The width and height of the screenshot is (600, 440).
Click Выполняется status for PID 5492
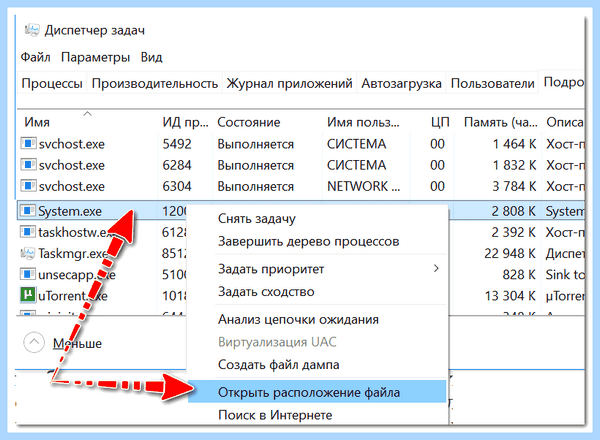click(256, 144)
